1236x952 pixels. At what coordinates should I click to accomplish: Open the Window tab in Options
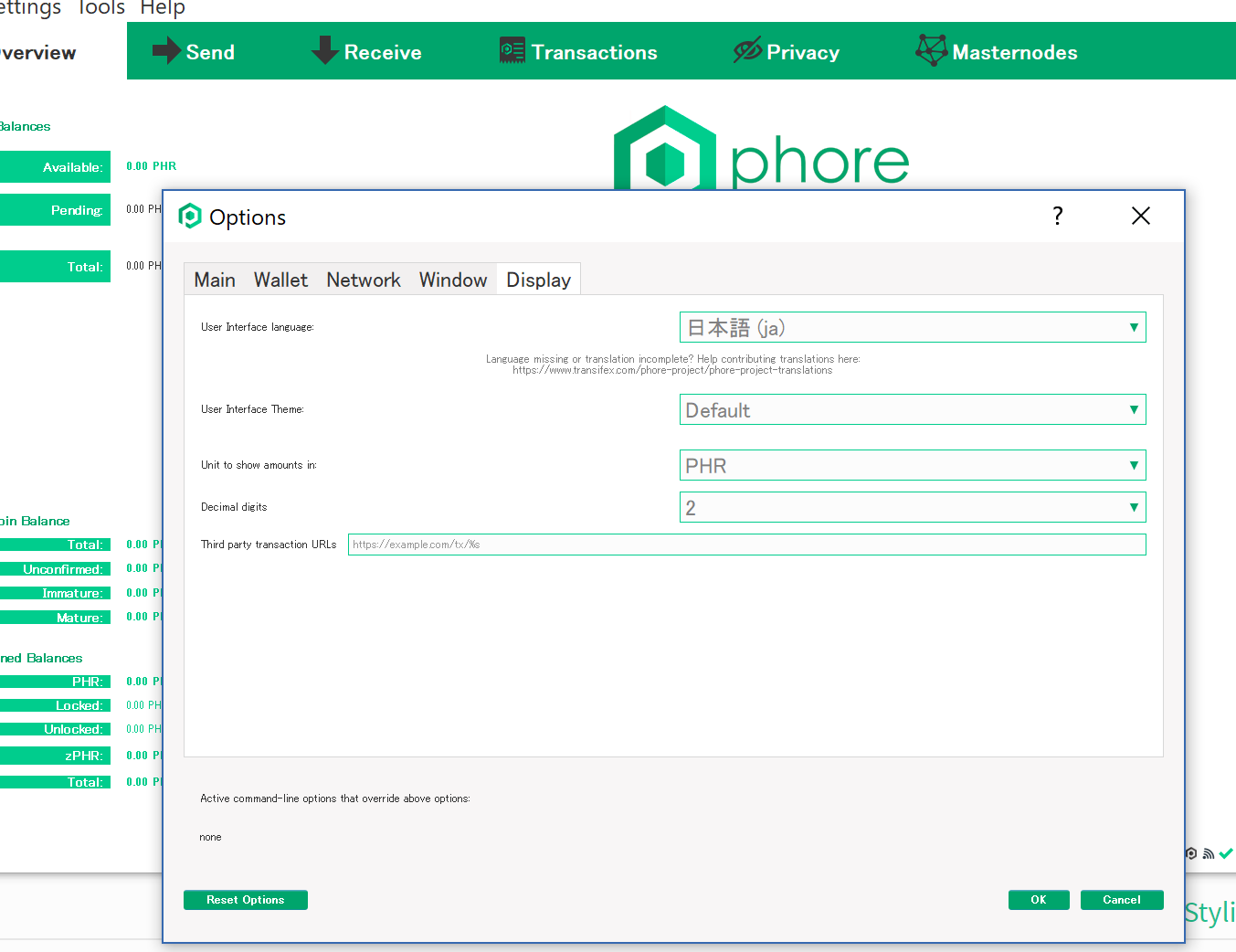coord(453,280)
